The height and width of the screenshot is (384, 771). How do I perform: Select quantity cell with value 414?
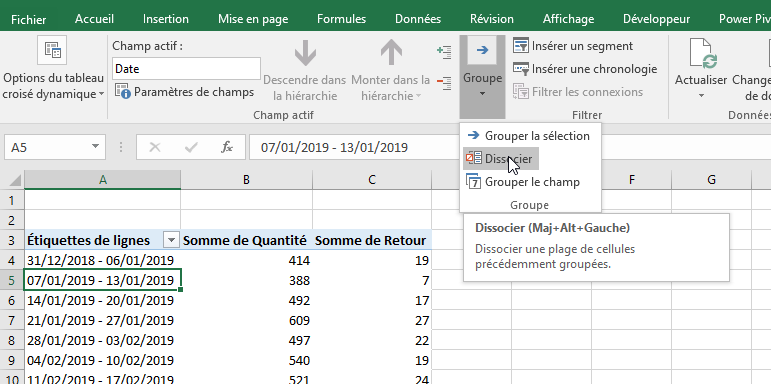[246, 261]
